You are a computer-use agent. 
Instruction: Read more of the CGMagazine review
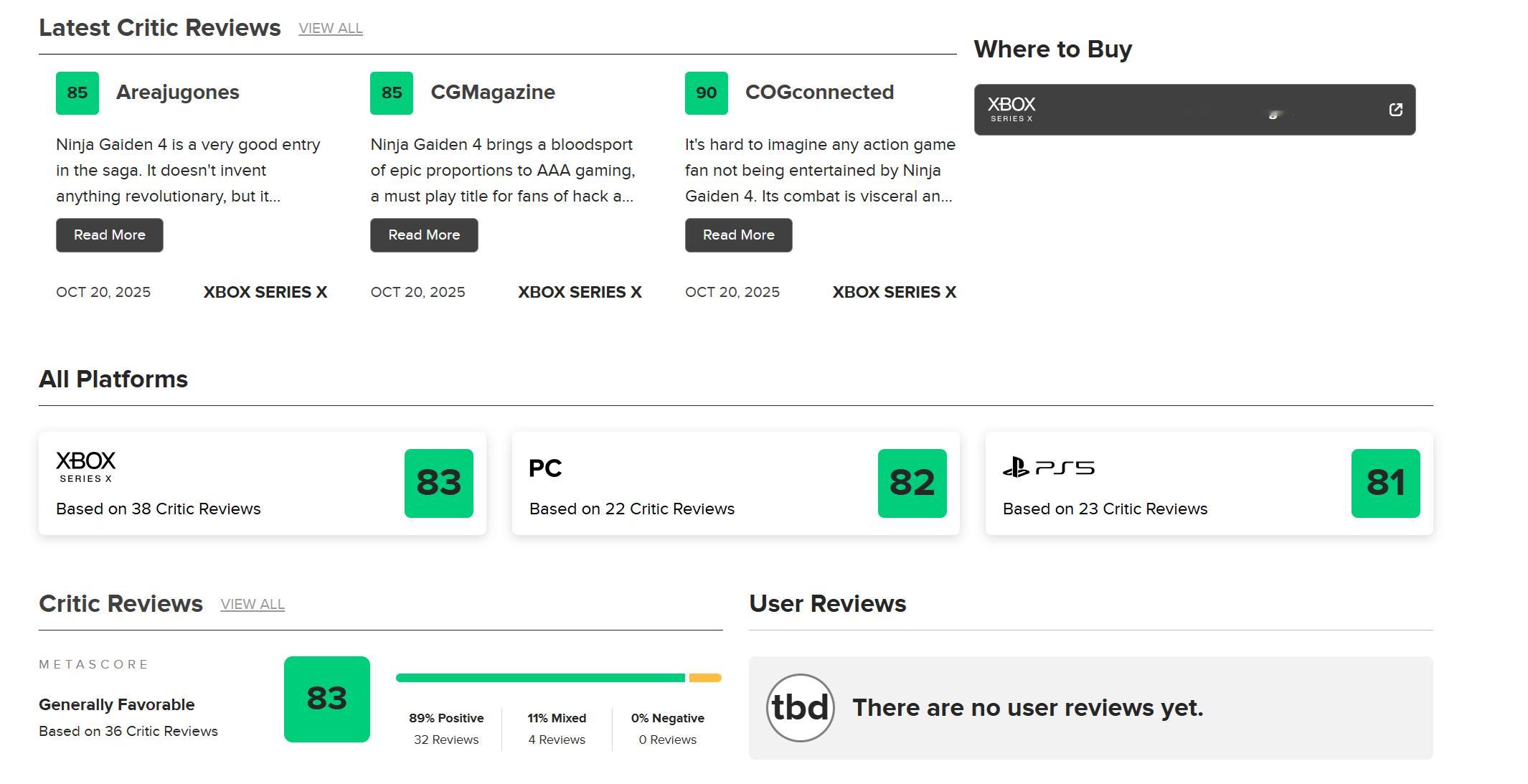(424, 235)
